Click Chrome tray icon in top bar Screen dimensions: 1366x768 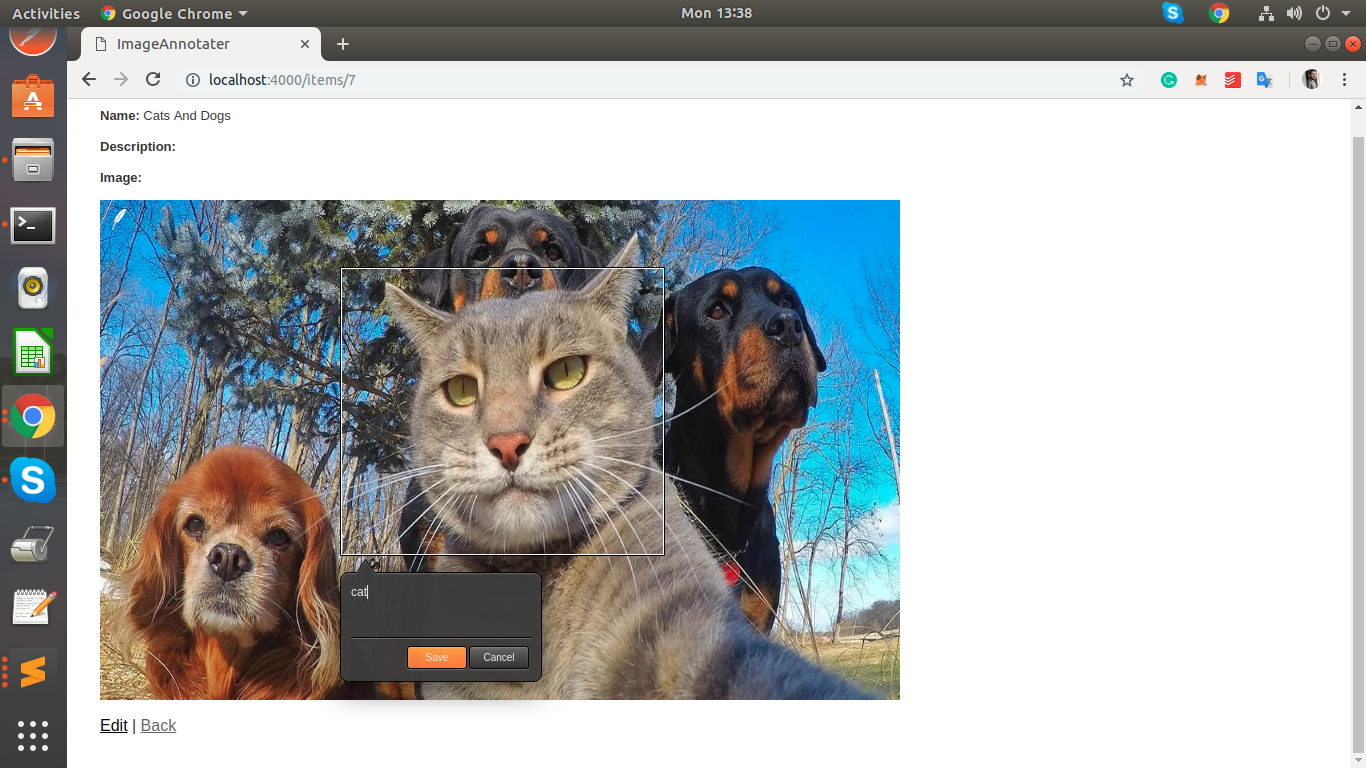(x=1219, y=13)
